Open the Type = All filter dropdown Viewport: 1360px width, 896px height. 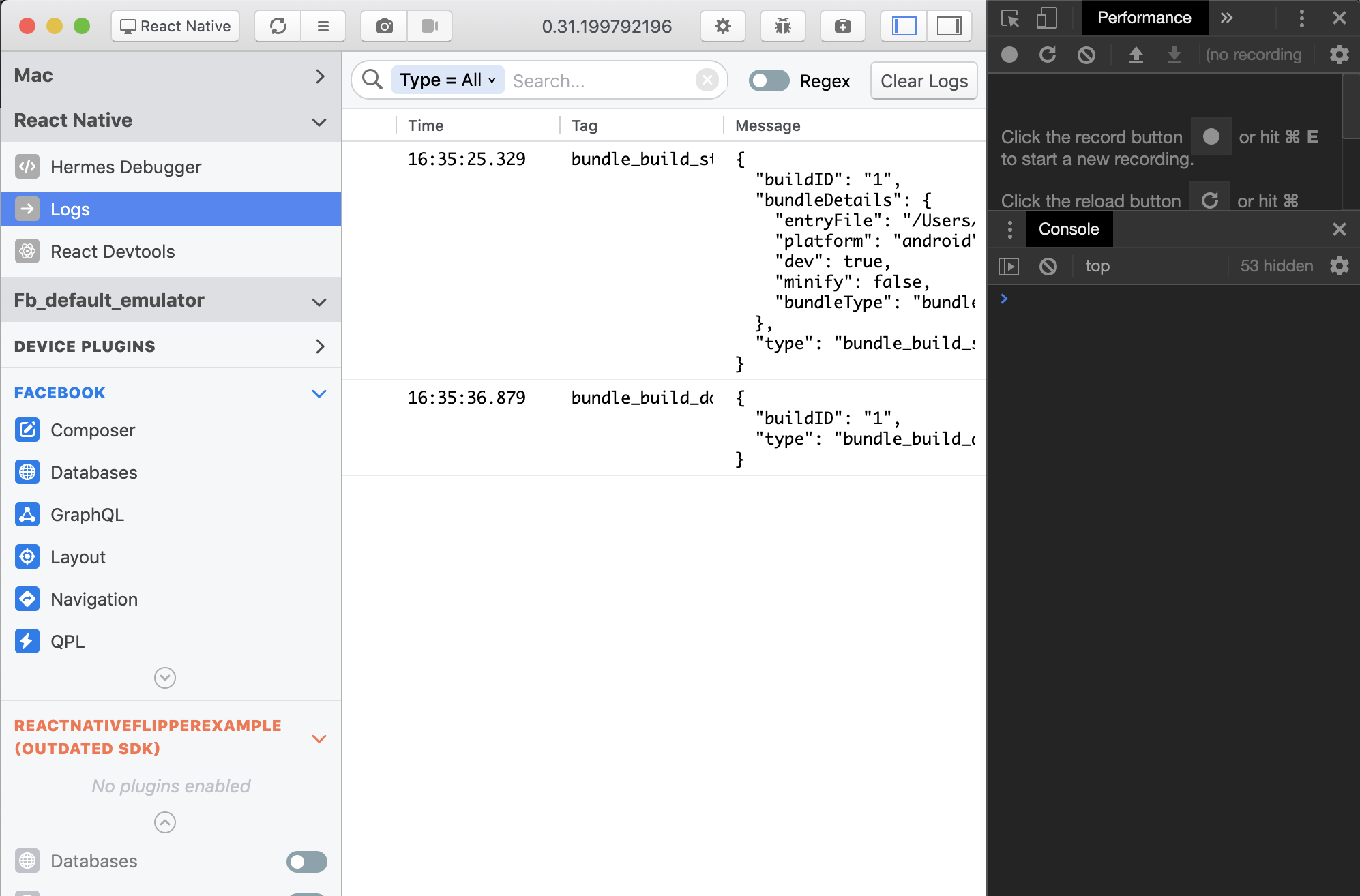pyautogui.click(x=447, y=80)
